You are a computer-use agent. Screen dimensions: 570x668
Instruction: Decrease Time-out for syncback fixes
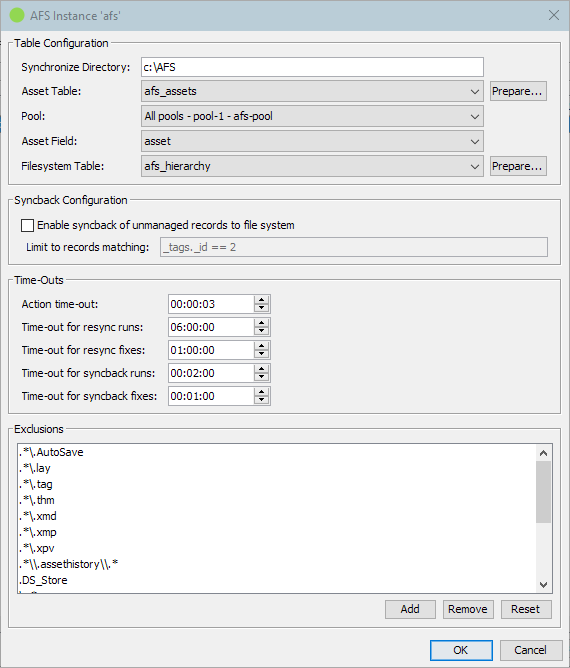click(262, 400)
